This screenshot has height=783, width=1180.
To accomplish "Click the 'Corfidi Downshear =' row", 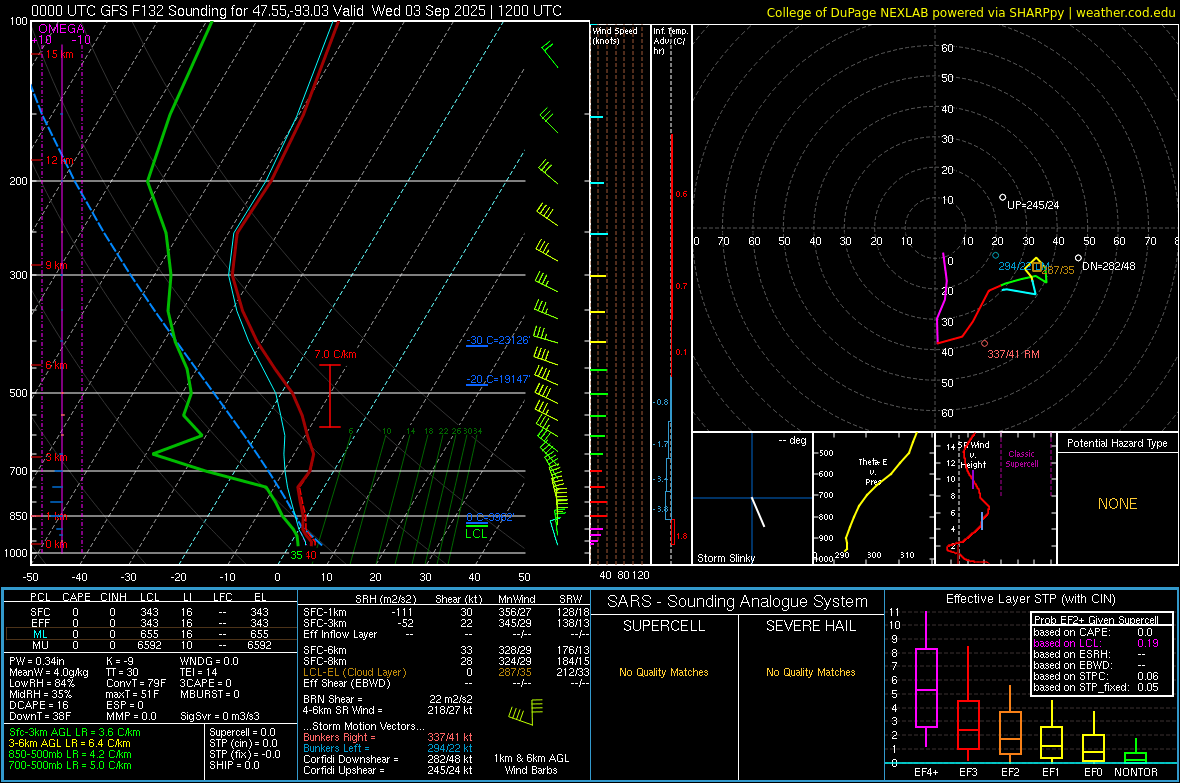I will [x=388, y=759].
